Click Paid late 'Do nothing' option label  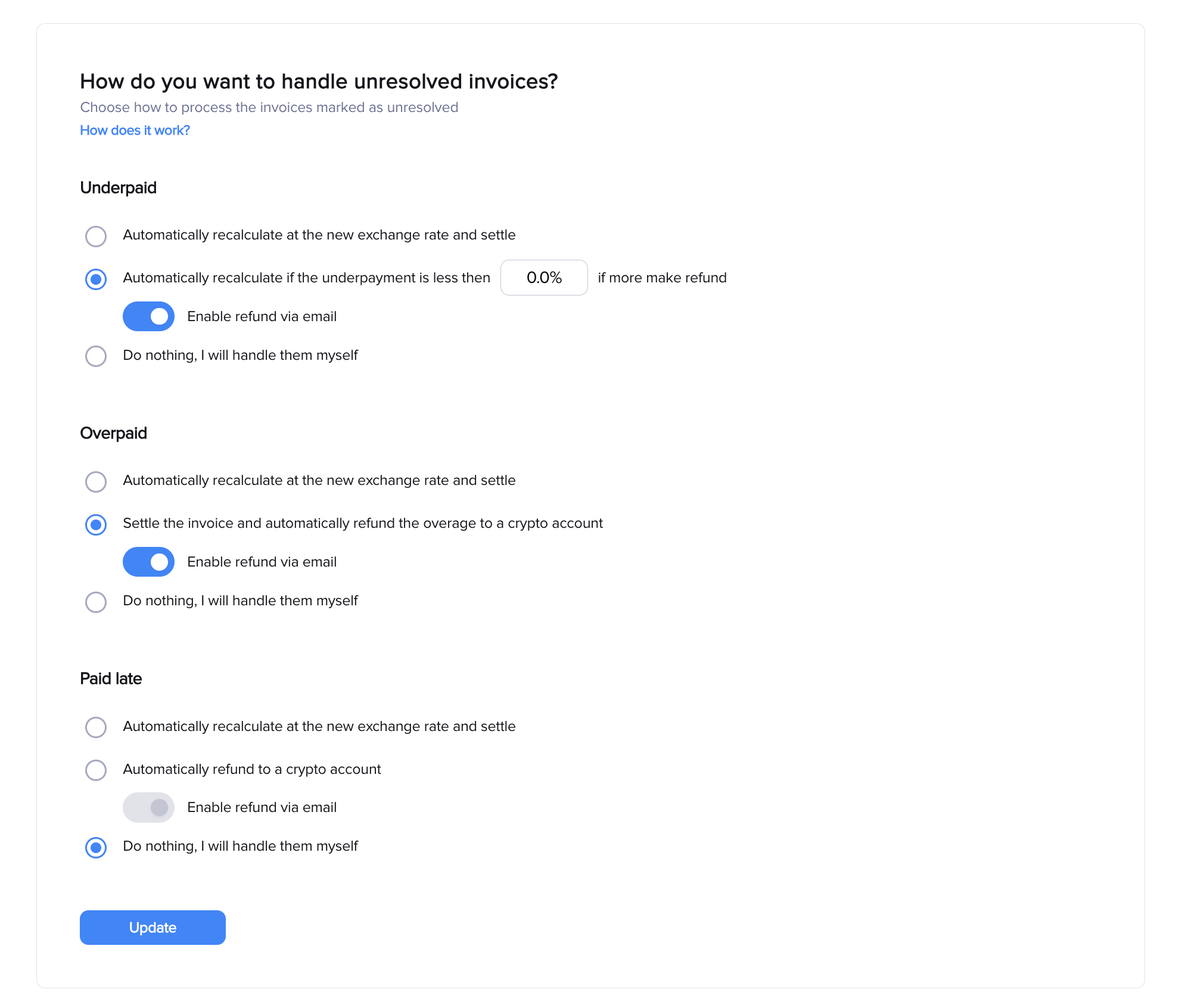point(240,846)
